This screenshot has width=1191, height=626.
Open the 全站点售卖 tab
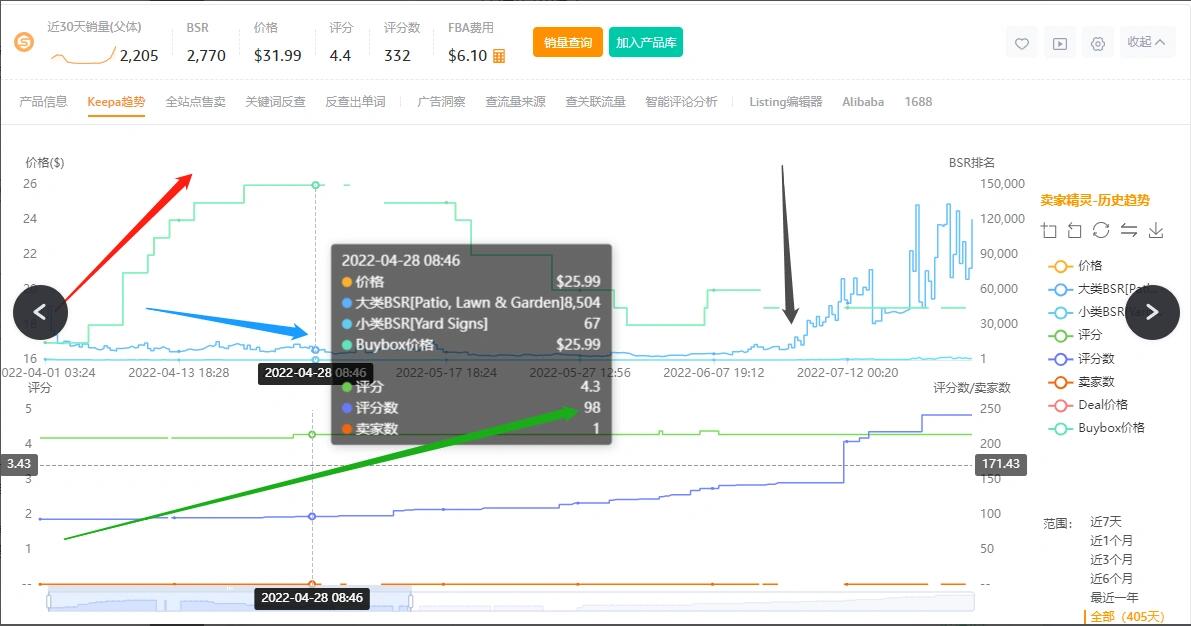pyautogui.click(x=195, y=102)
